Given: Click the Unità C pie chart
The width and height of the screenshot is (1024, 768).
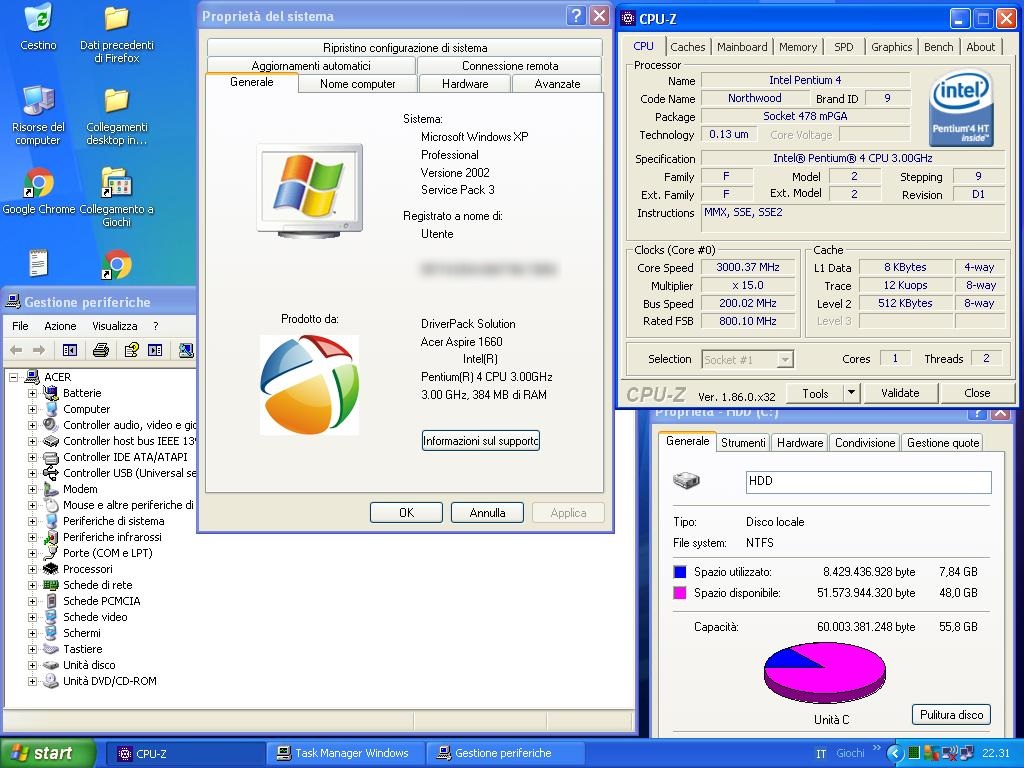Looking at the screenshot, I should click(x=825, y=673).
